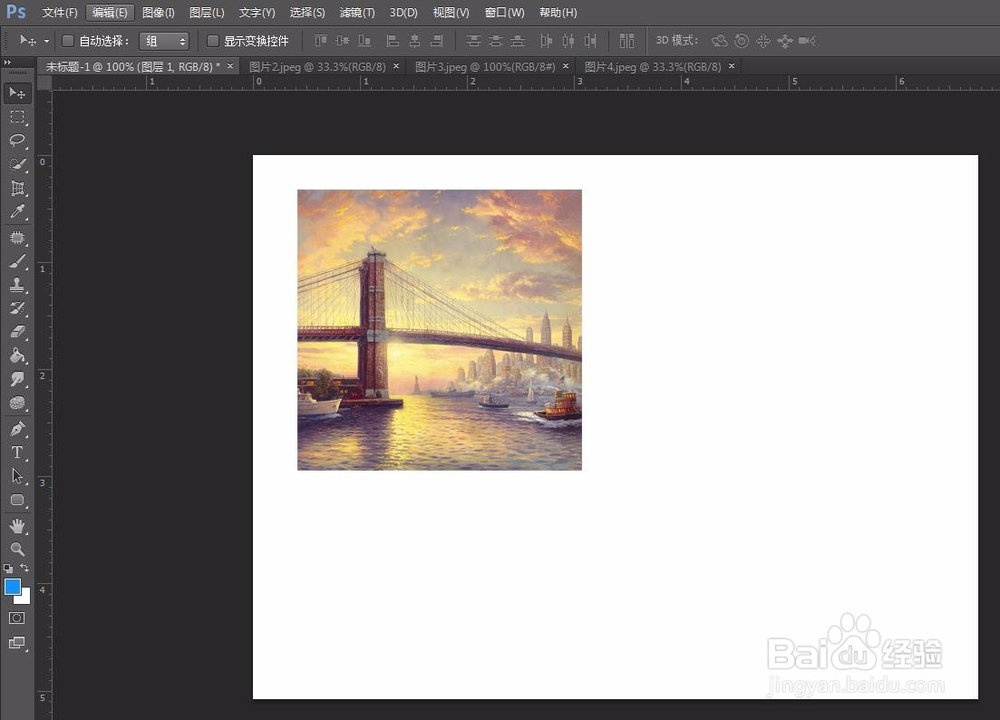This screenshot has height=720, width=1000.
Task: Close the 图片4.jpeg tab
Action: point(732,66)
